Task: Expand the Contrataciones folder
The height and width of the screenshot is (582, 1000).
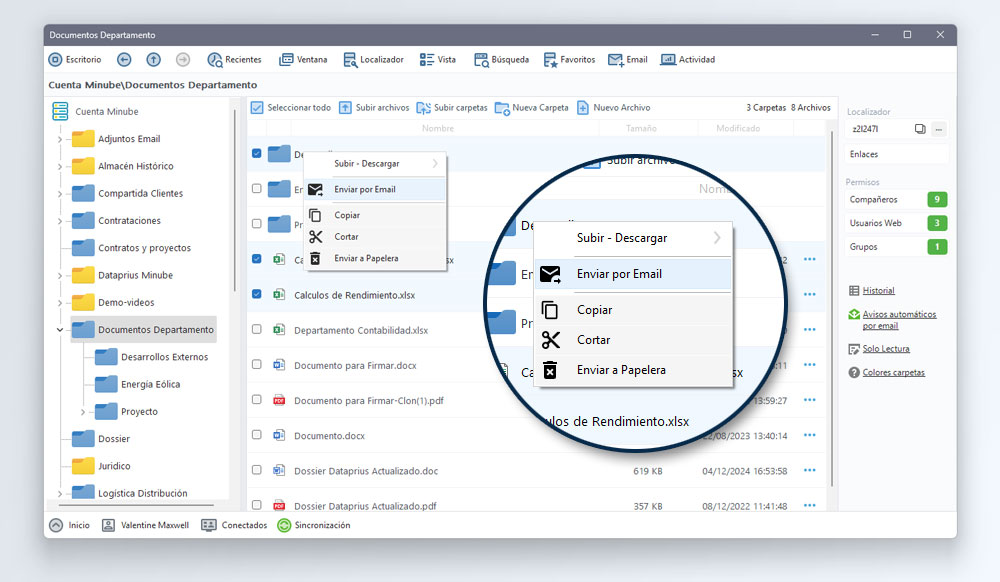Action: coord(60,221)
